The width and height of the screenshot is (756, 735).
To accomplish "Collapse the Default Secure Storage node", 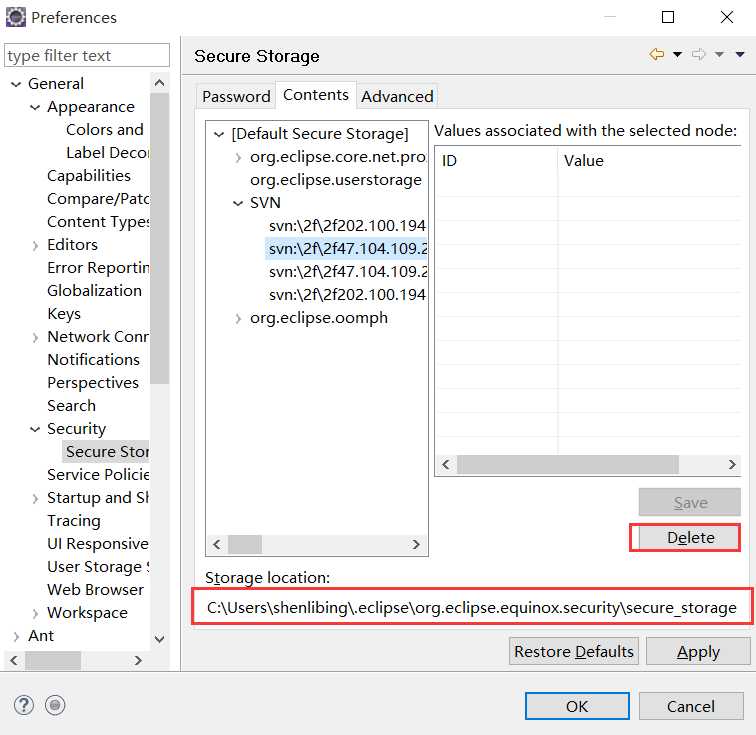I will (x=219, y=134).
